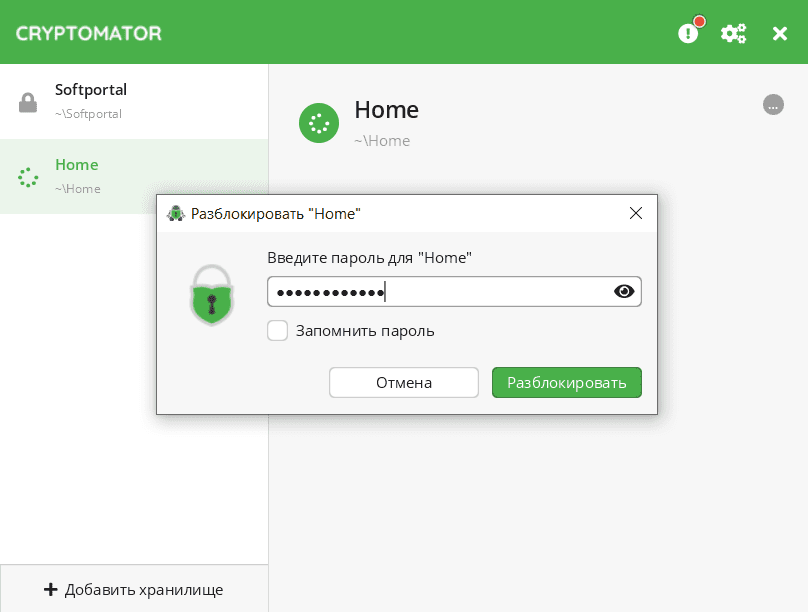Enable the "Запомнить пароль" checkbox
The width and height of the screenshot is (808, 612).
pos(278,330)
